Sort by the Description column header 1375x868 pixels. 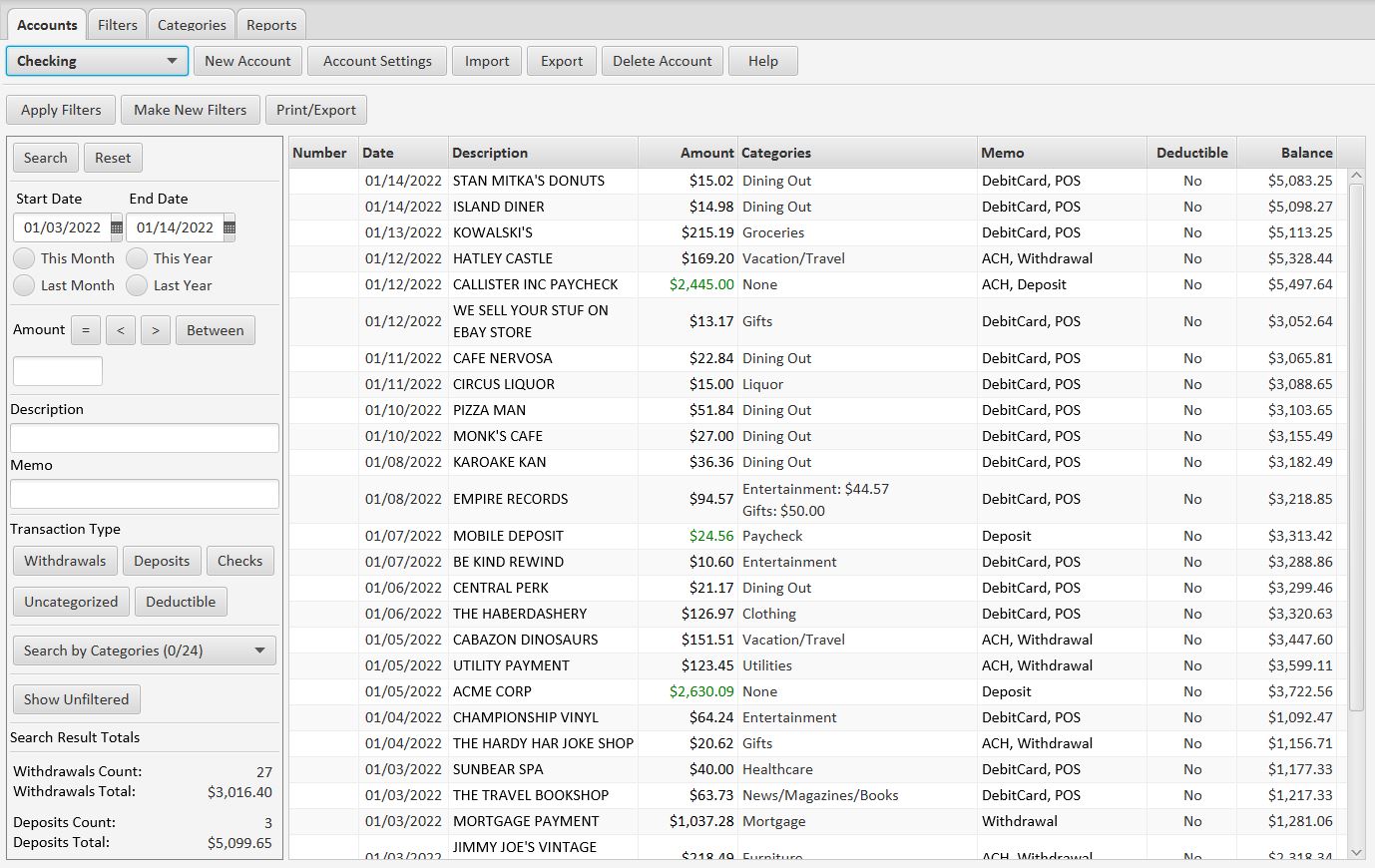tap(543, 153)
